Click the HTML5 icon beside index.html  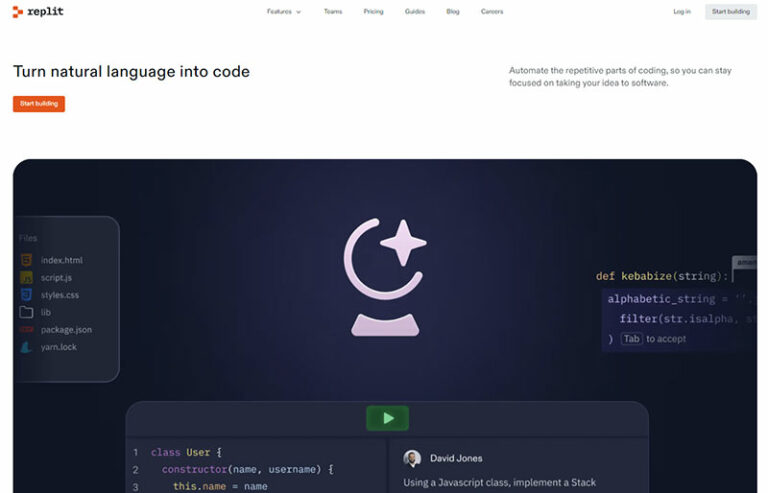(x=26, y=260)
